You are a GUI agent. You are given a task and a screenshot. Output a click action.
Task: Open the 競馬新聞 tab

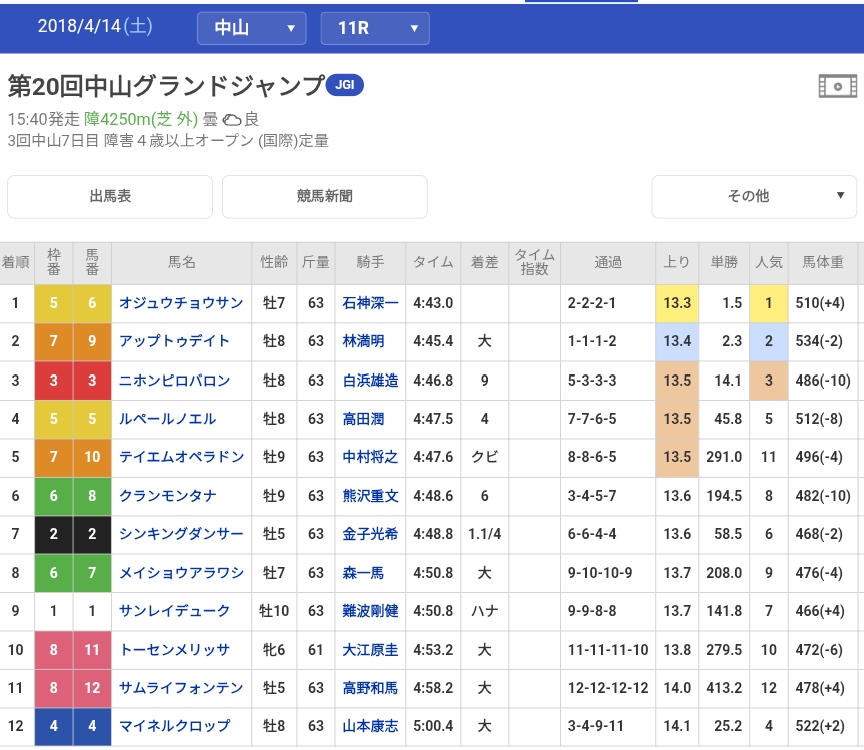(x=324, y=196)
